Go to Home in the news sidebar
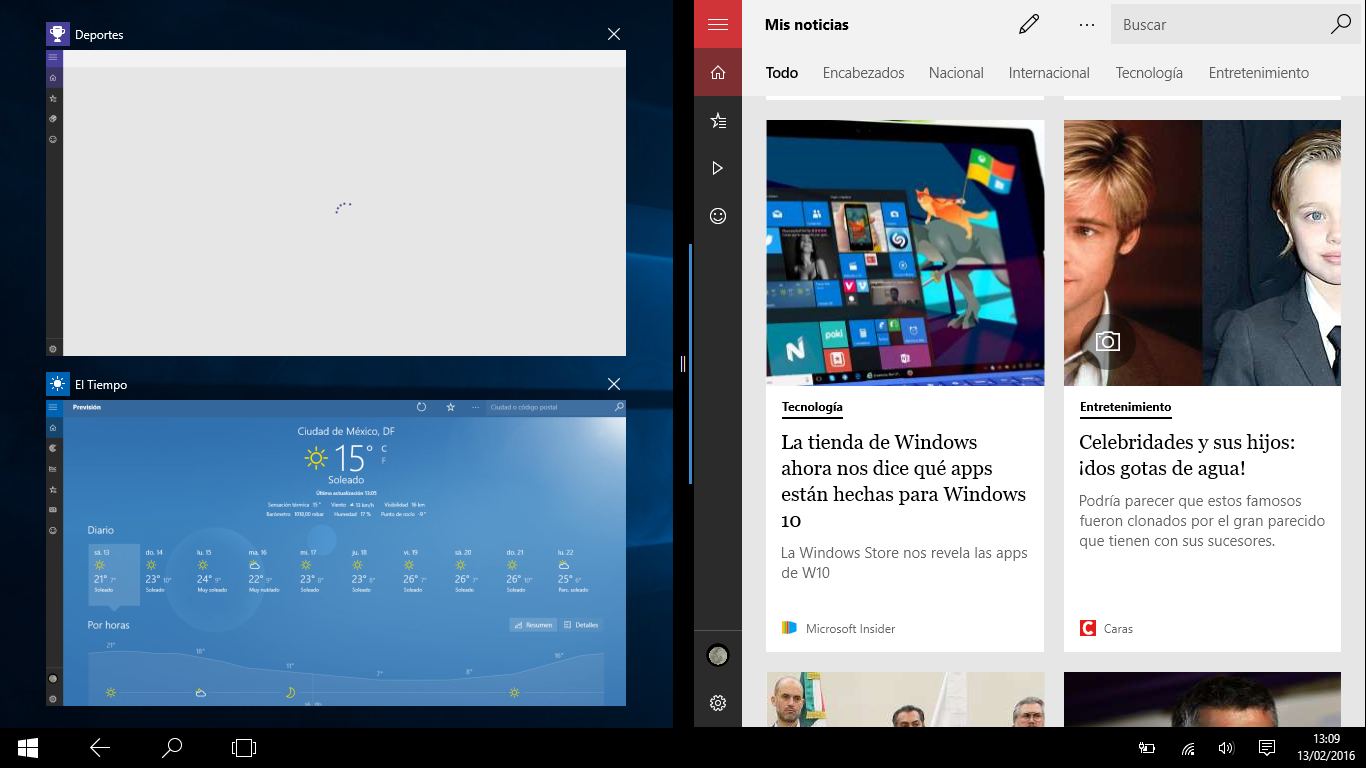The image size is (1366, 768). 717,73
